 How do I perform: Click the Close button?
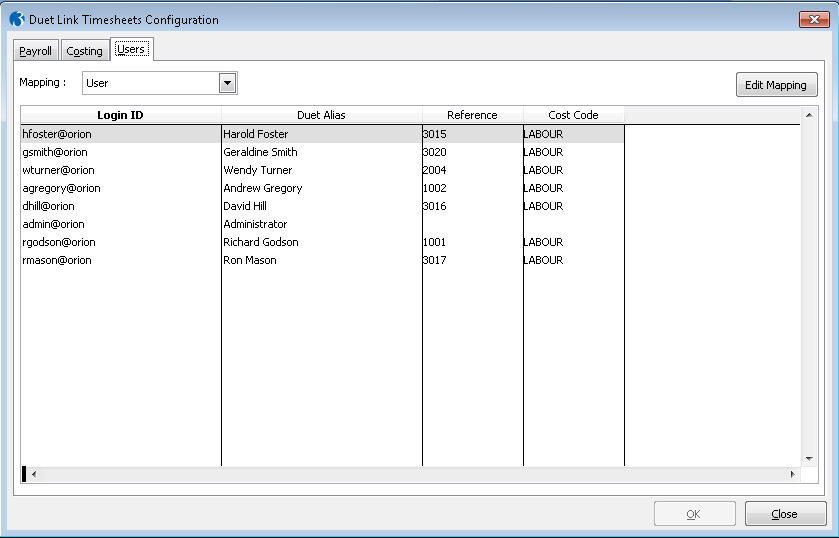(x=785, y=514)
